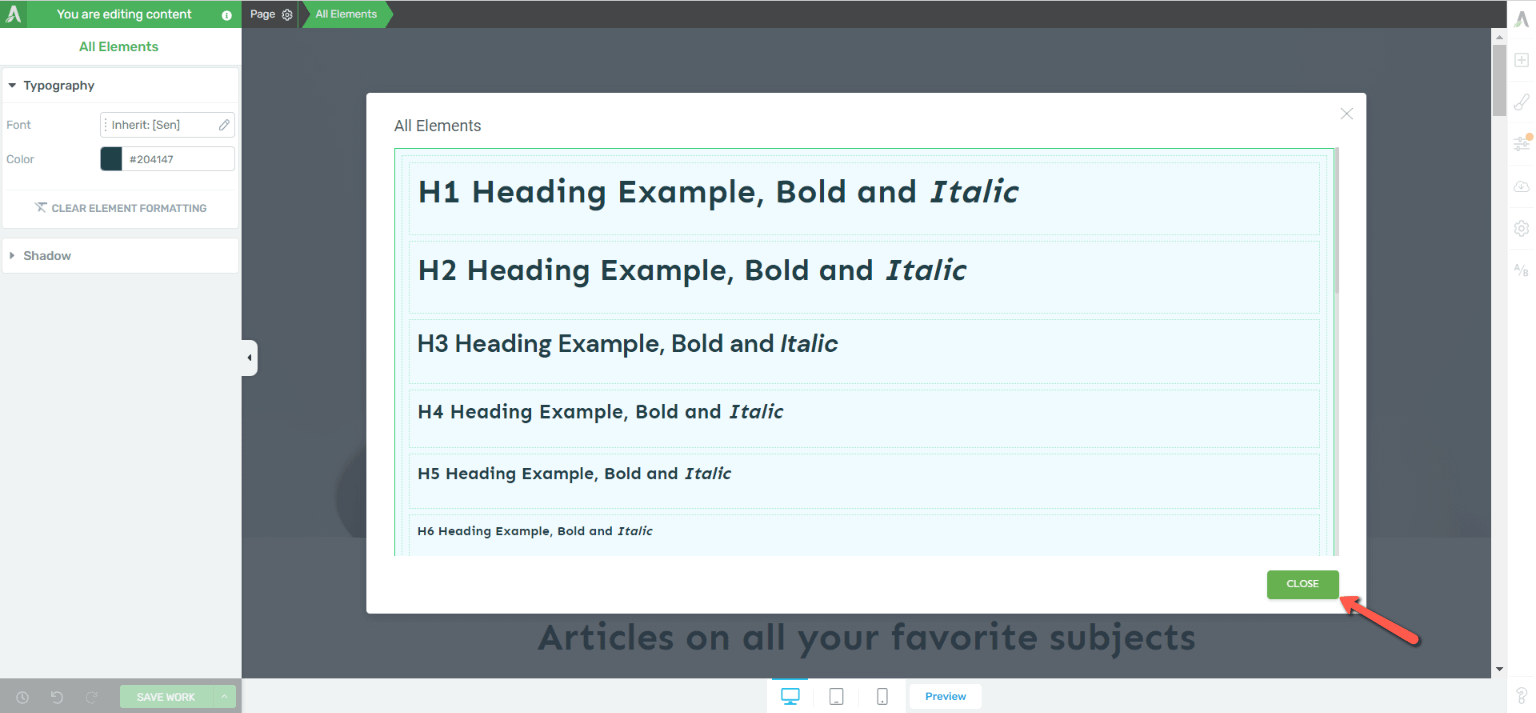This screenshot has width=1536, height=713.
Task: Collapse the left sidebar panel
Action: pyautogui.click(x=248, y=357)
